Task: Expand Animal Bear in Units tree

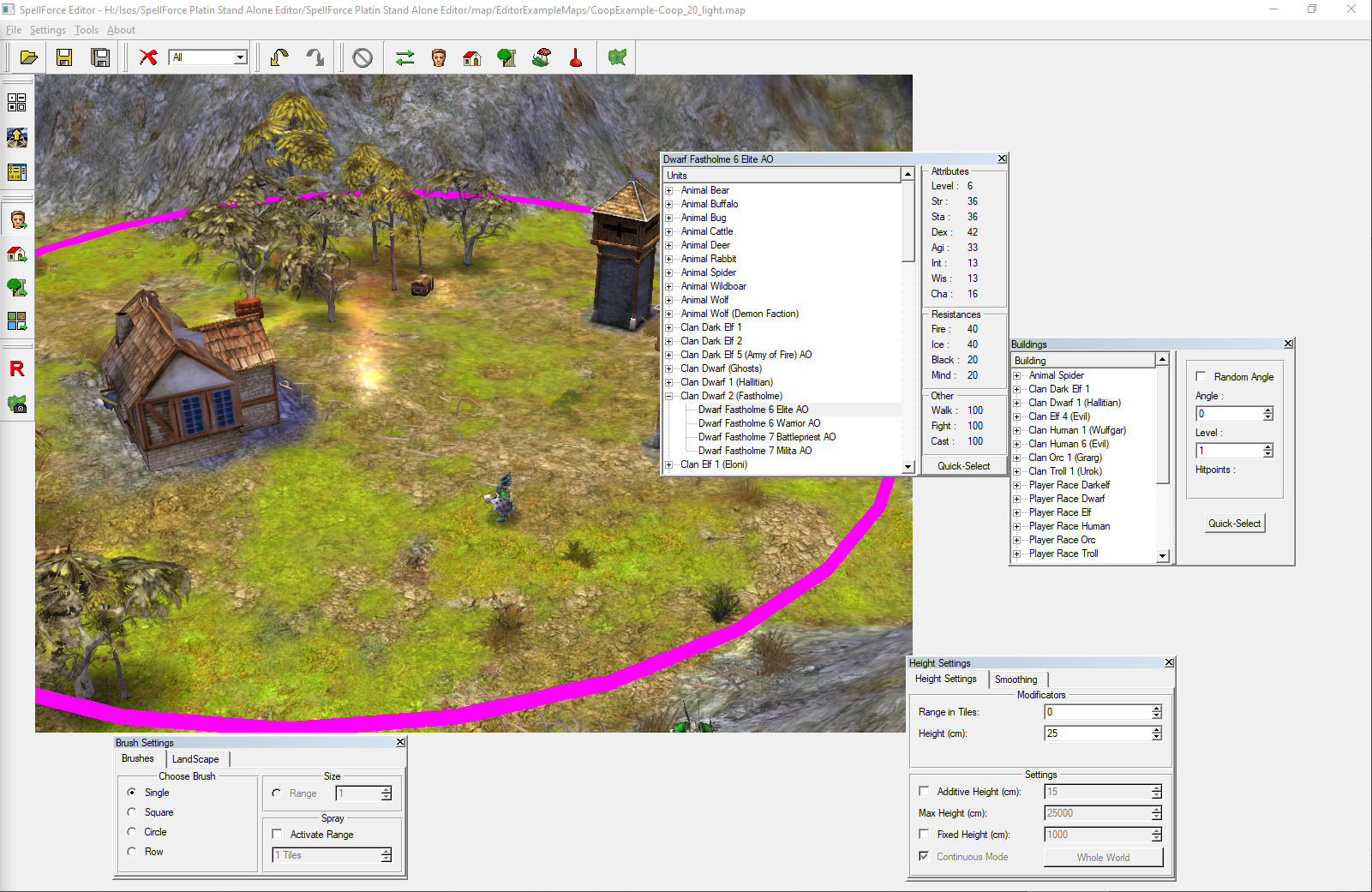Action: [669, 190]
